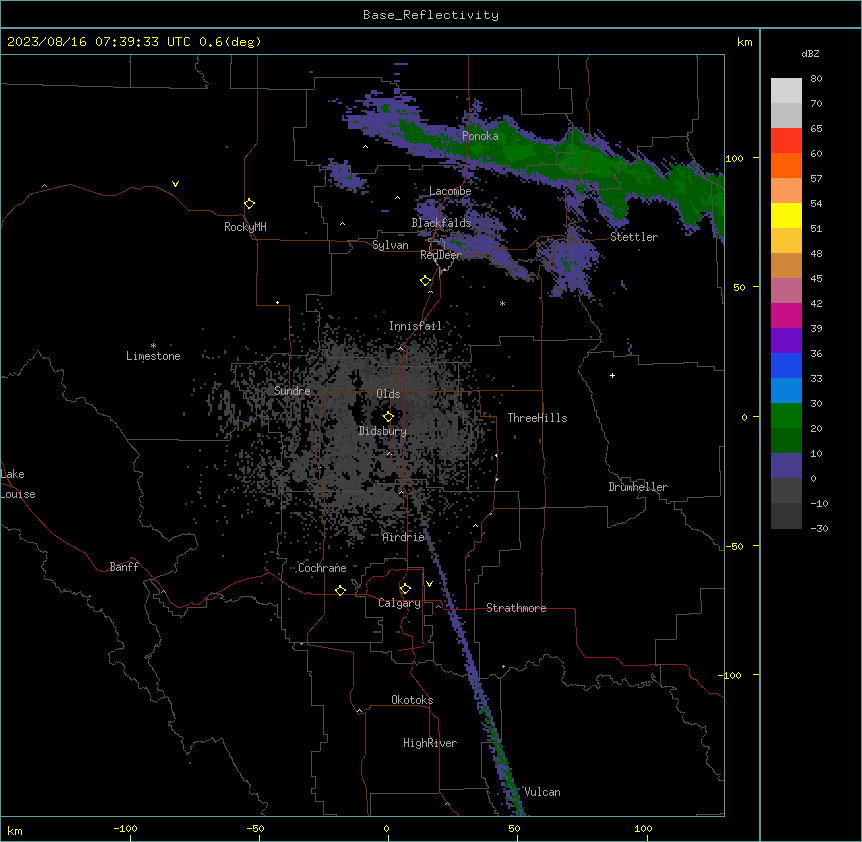This screenshot has height=842, width=862.
Task: Click the 0 tick on bottom km axis
Action: click(x=386, y=828)
